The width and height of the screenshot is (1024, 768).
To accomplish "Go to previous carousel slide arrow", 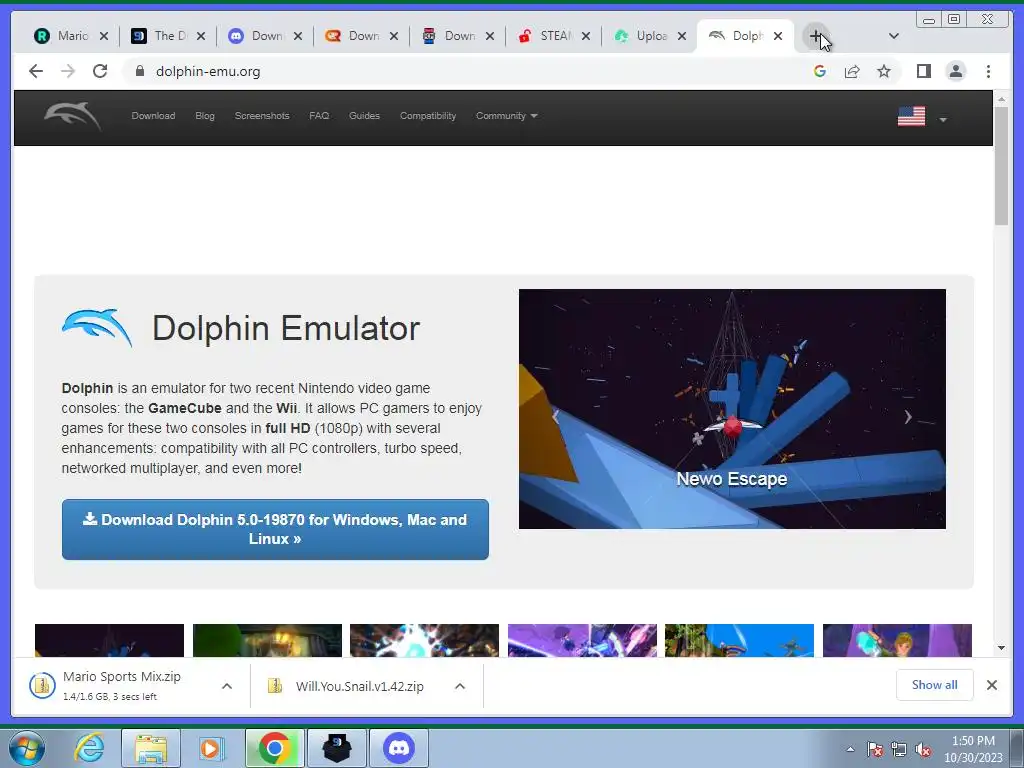I will 555,417.
